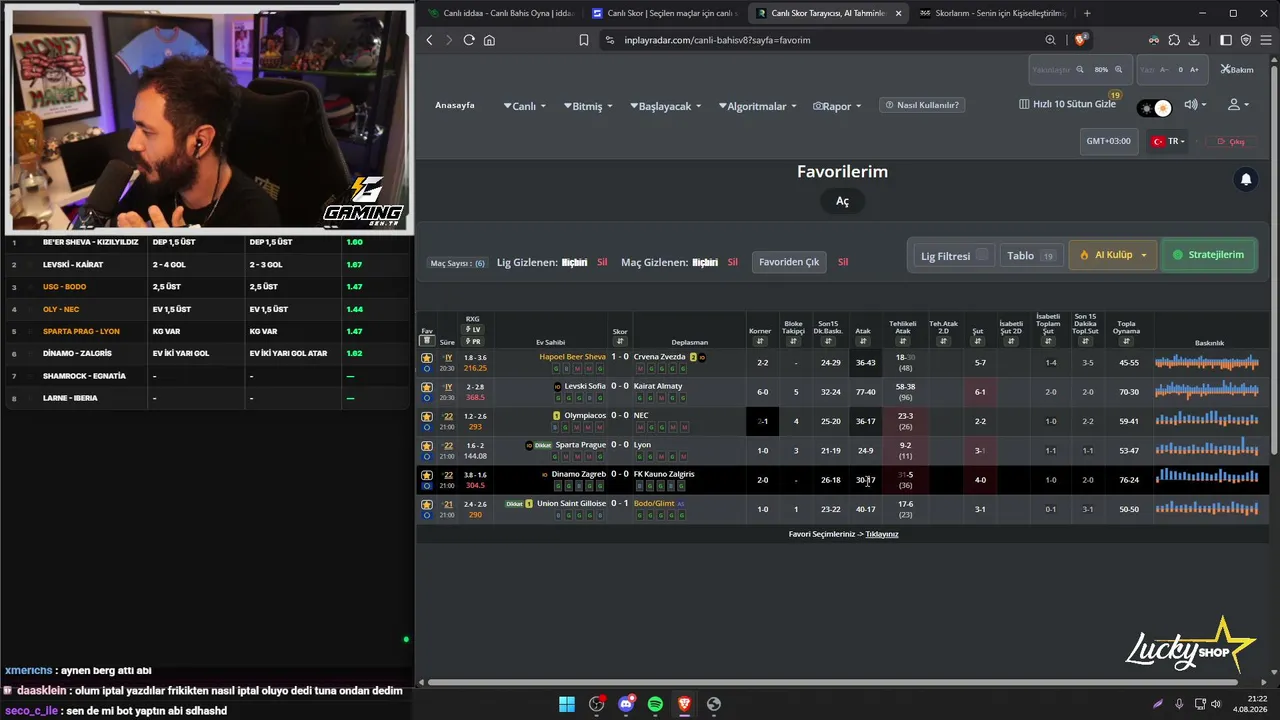Select all rows with Fav header checkbox
1280x720 pixels.
[427, 341]
